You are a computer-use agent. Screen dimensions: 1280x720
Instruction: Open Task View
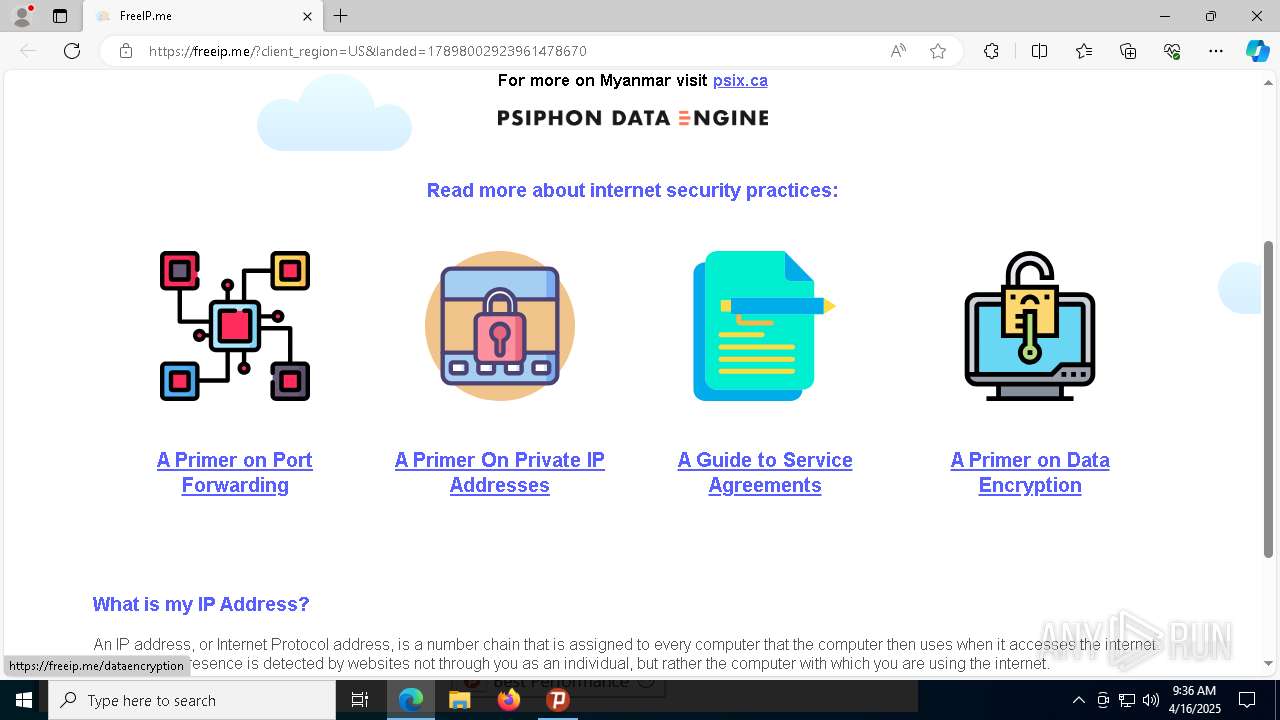[x=361, y=700]
